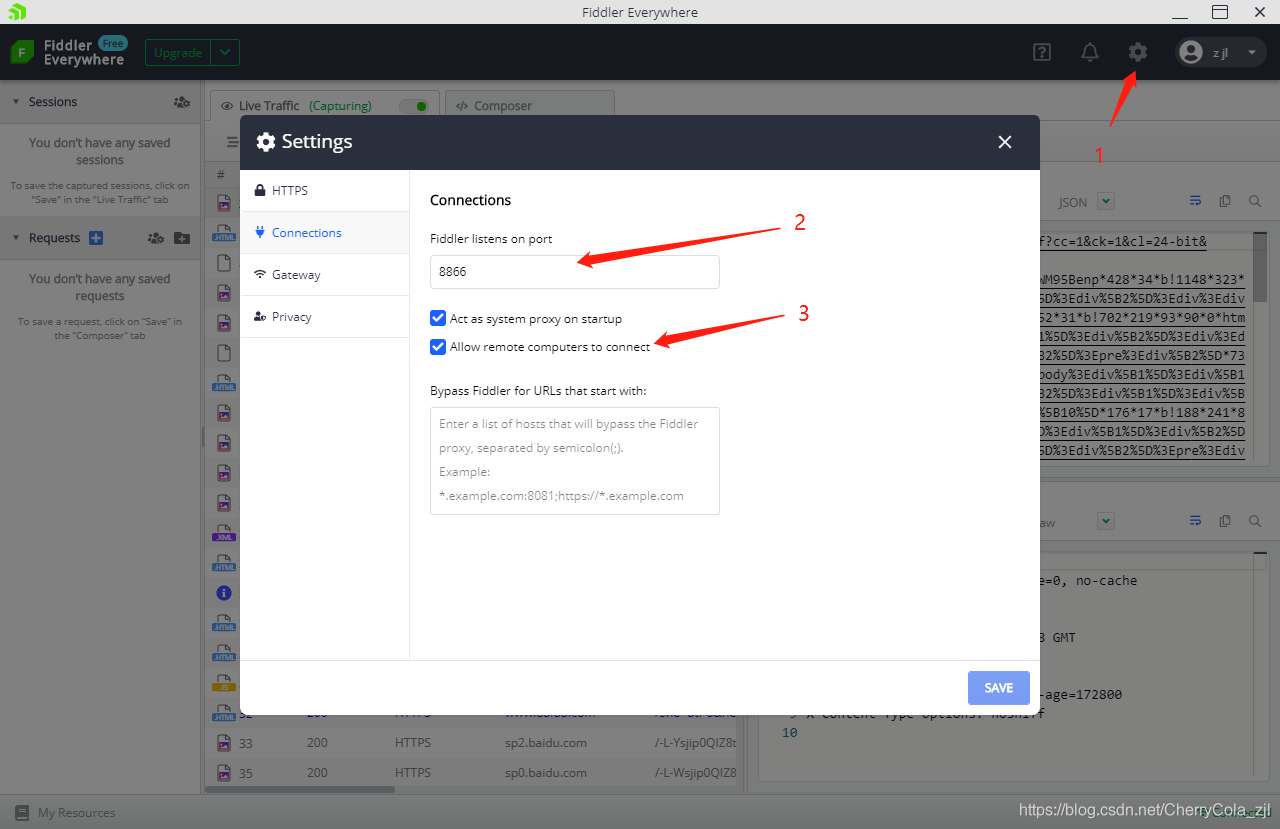Switch to the Composer tab

point(530,106)
